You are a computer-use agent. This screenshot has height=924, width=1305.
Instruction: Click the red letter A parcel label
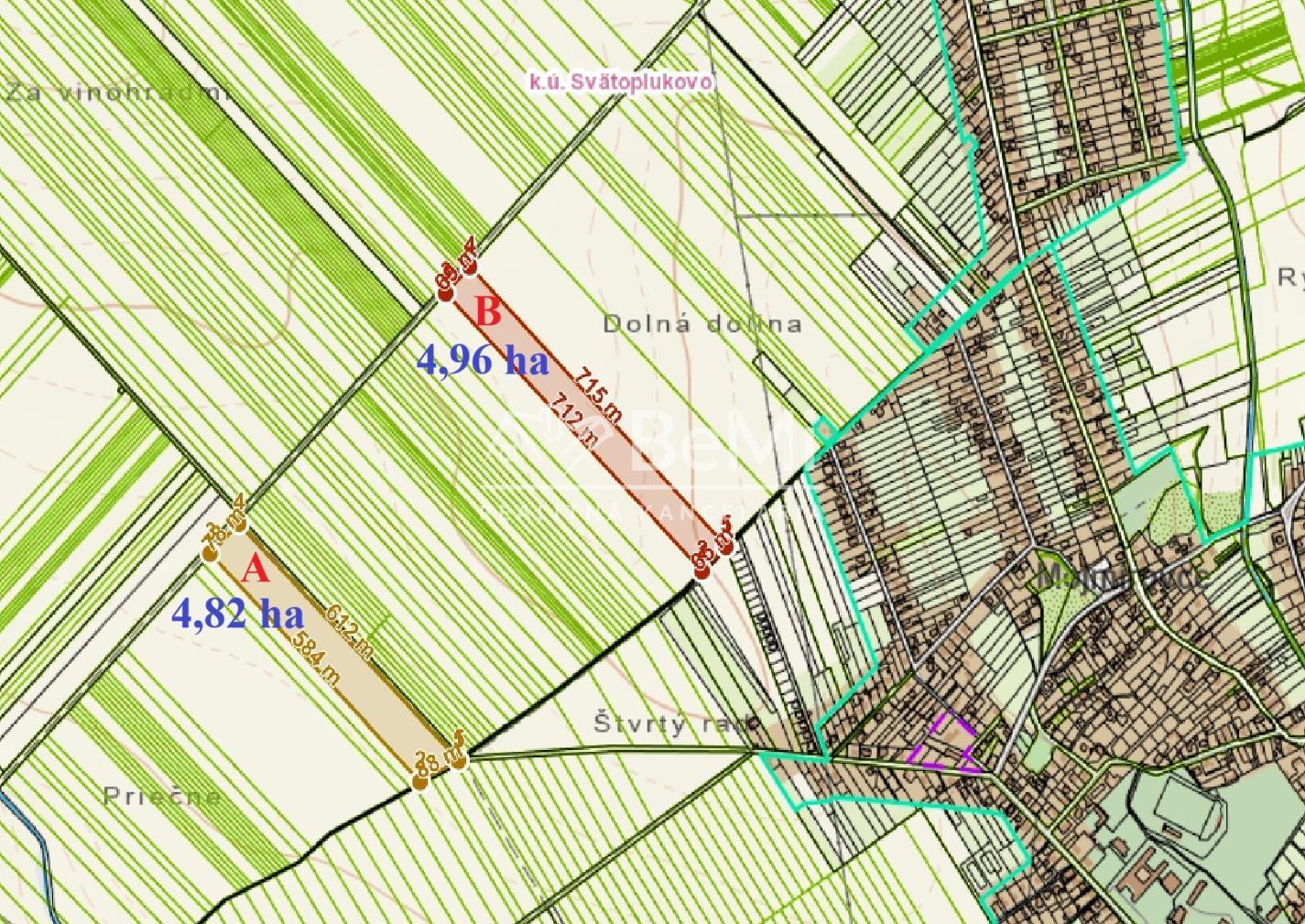pos(256,570)
